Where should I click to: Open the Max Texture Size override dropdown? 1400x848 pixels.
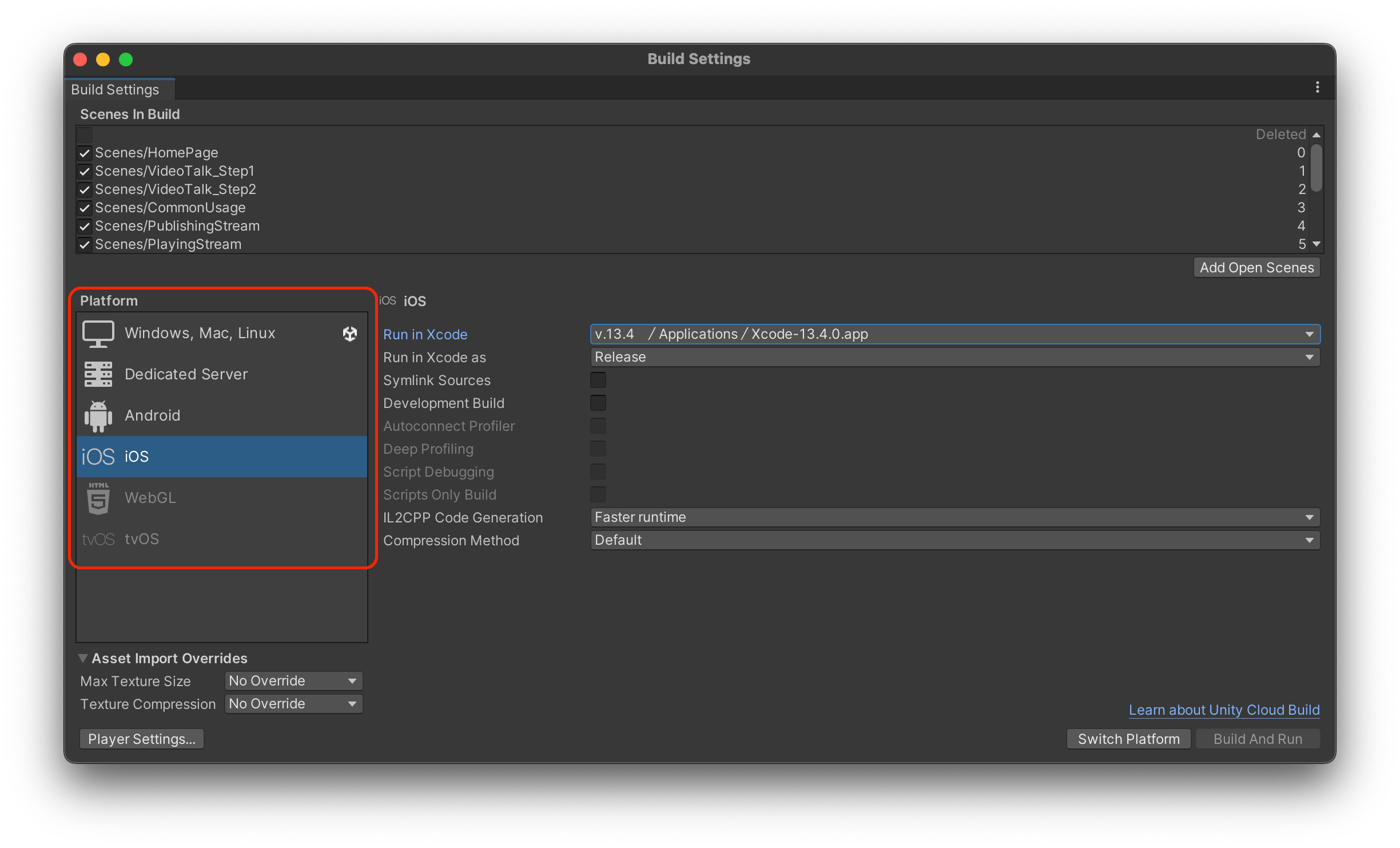click(293, 681)
